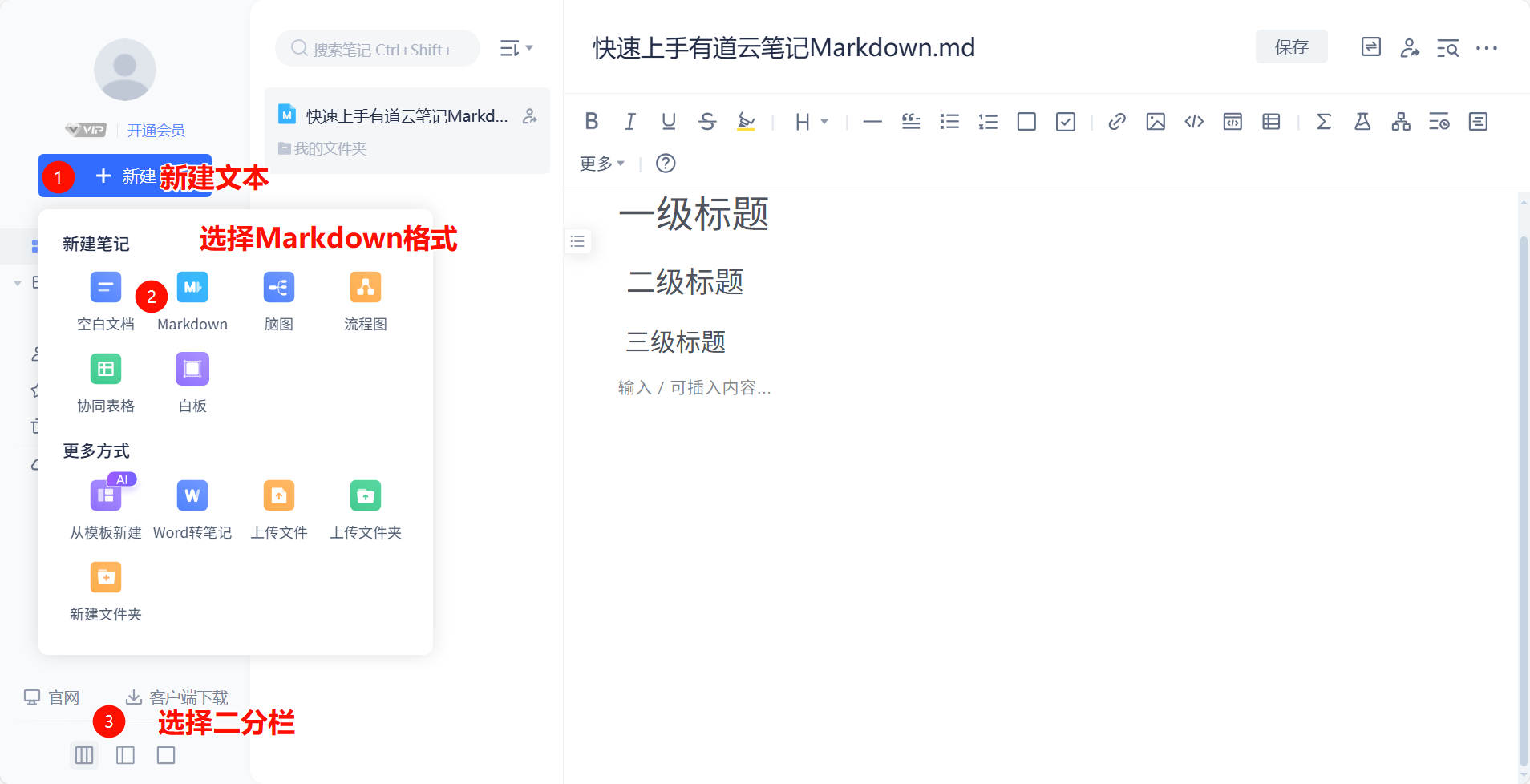Click the note switch icon beside 保存
Viewport: 1530px width, 784px height.
[x=1371, y=47]
